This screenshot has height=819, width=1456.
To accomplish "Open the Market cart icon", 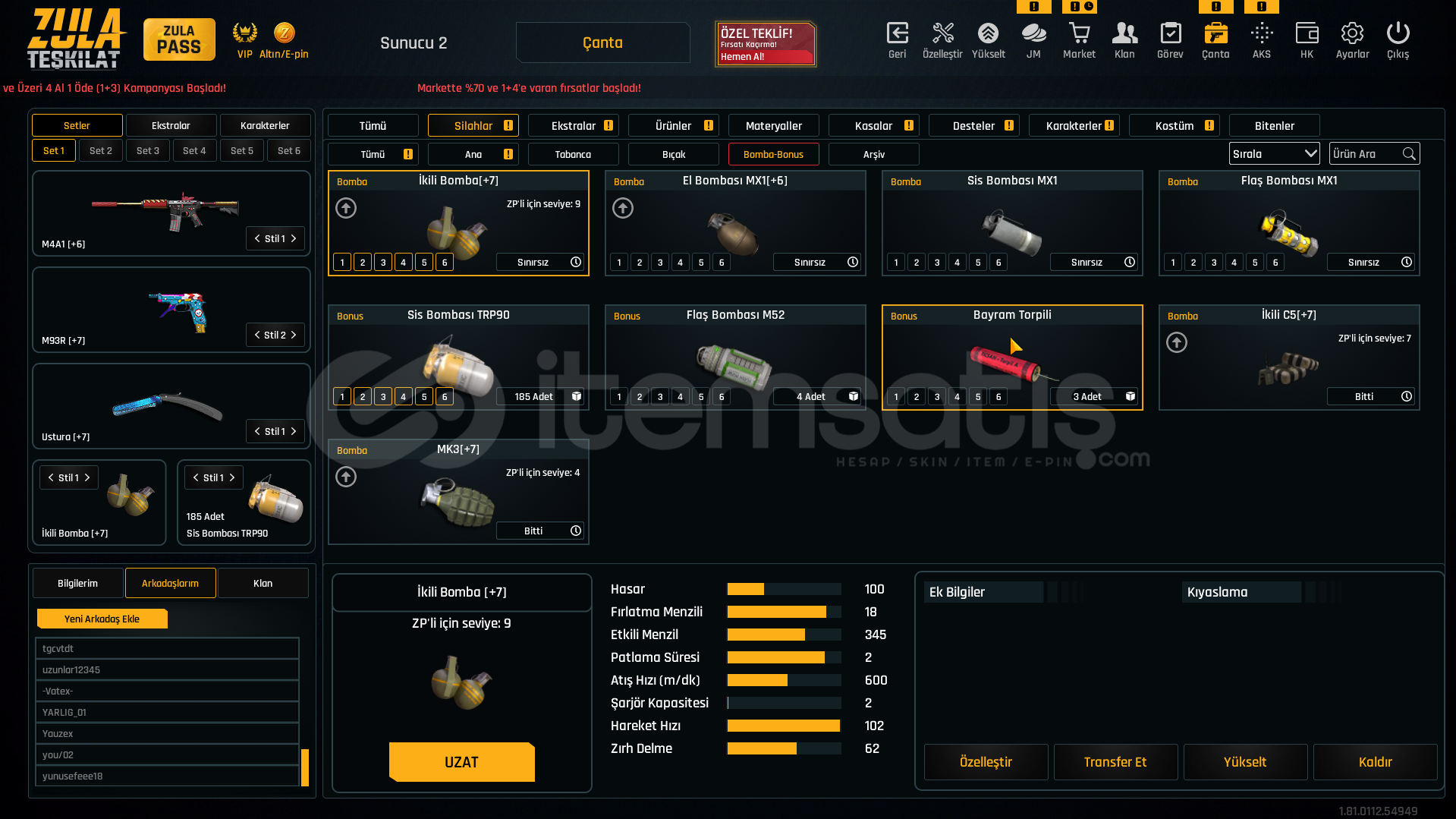I will tap(1079, 33).
